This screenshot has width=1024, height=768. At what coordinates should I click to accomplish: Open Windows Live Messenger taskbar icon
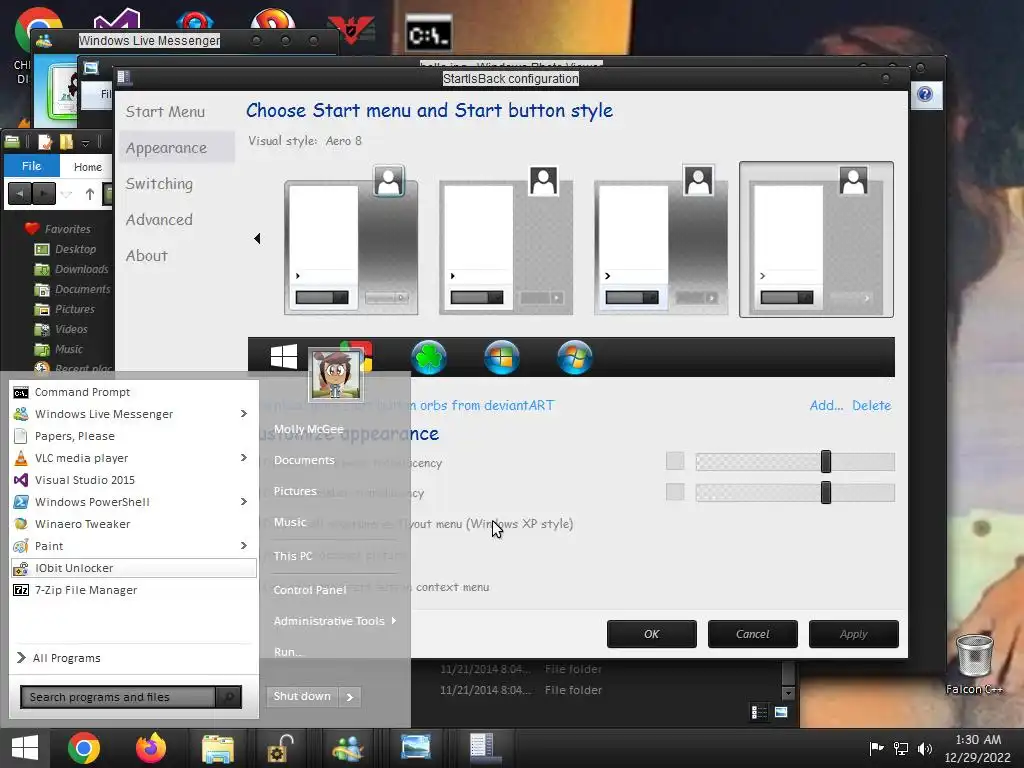pyautogui.click(x=347, y=748)
